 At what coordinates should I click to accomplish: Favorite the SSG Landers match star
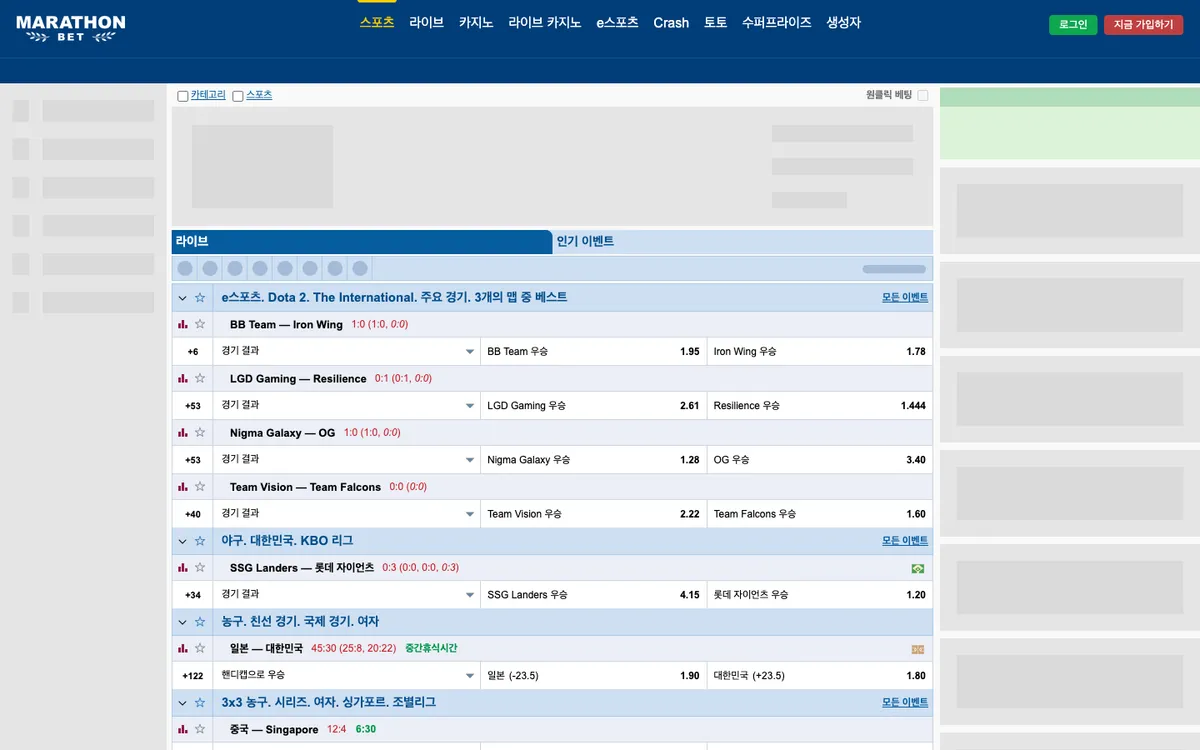pos(200,567)
